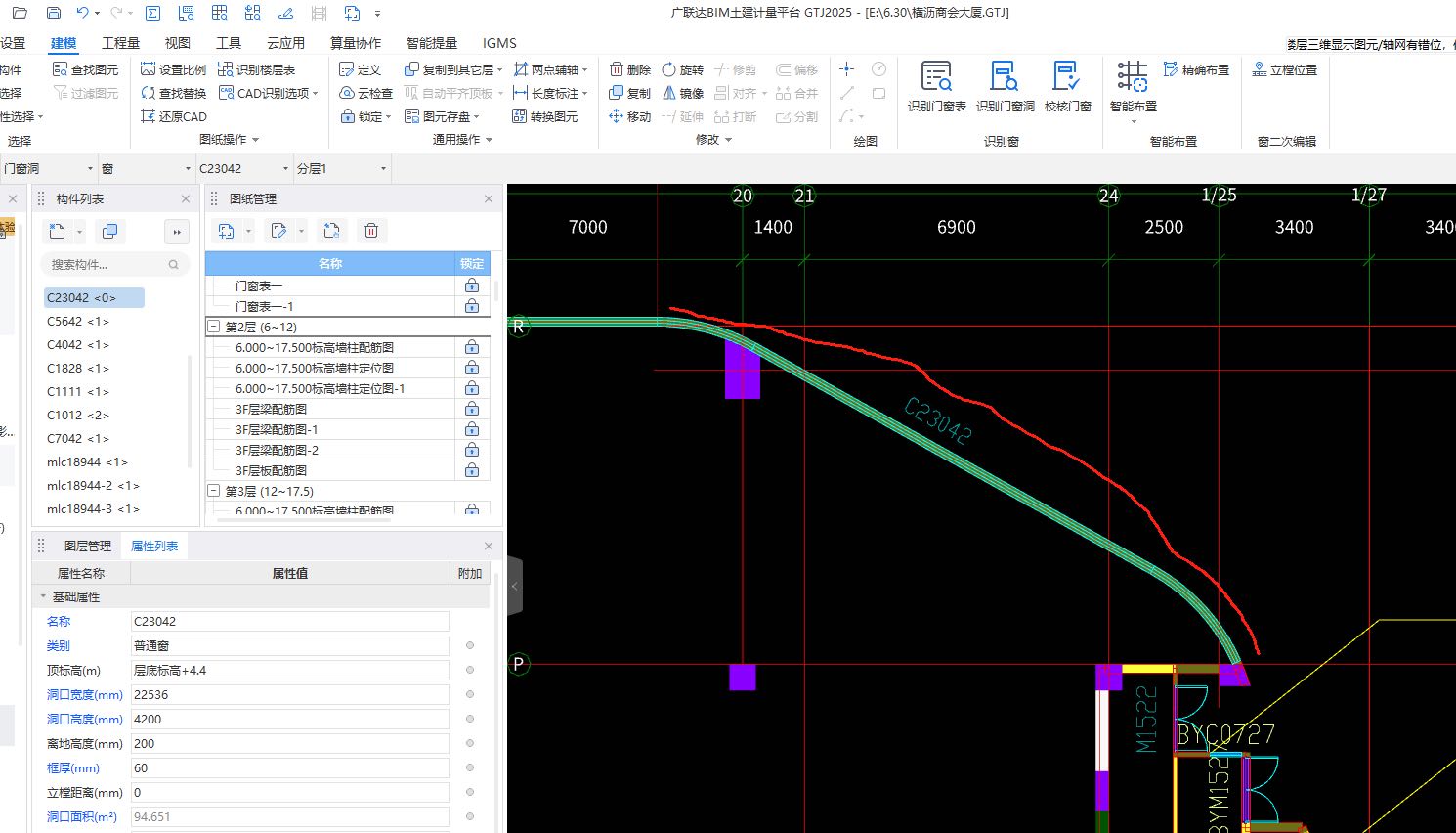Select C7042 <1> component
The width and height of the screenshot is (1456, 833).
pos(78,438)
